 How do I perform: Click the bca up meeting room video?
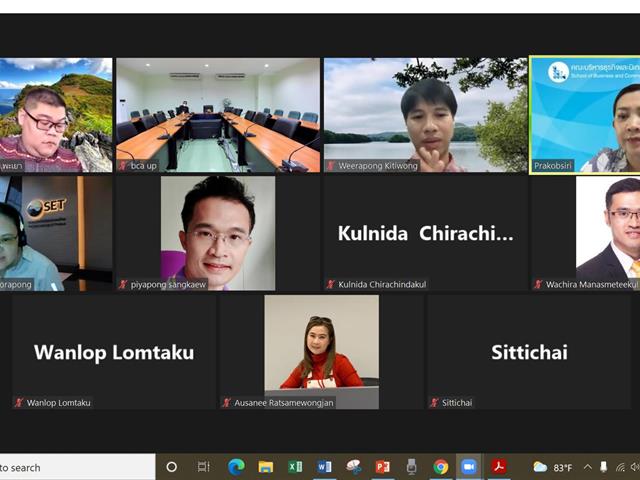[218, 115]
